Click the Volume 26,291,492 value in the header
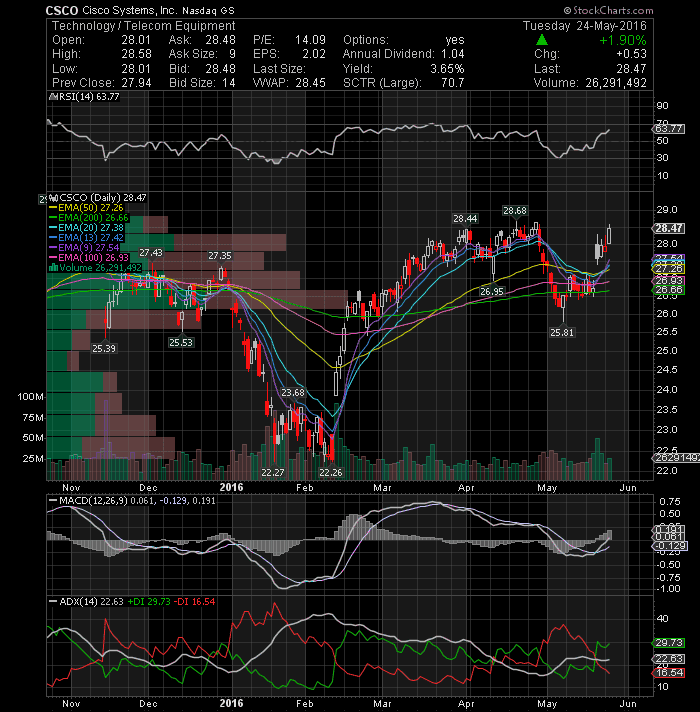The height and width of the screenshot is (712, 700). pos(616,83)
